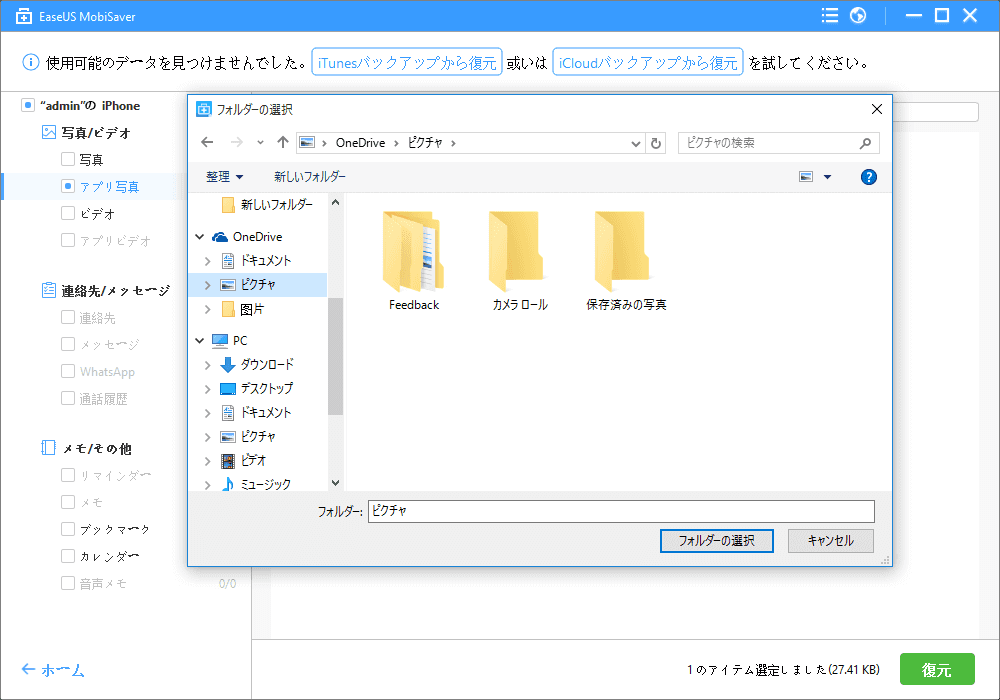1000x700 pixels.
Task: Click the 写真/ビデオ category icon
Action: (48, 132)
